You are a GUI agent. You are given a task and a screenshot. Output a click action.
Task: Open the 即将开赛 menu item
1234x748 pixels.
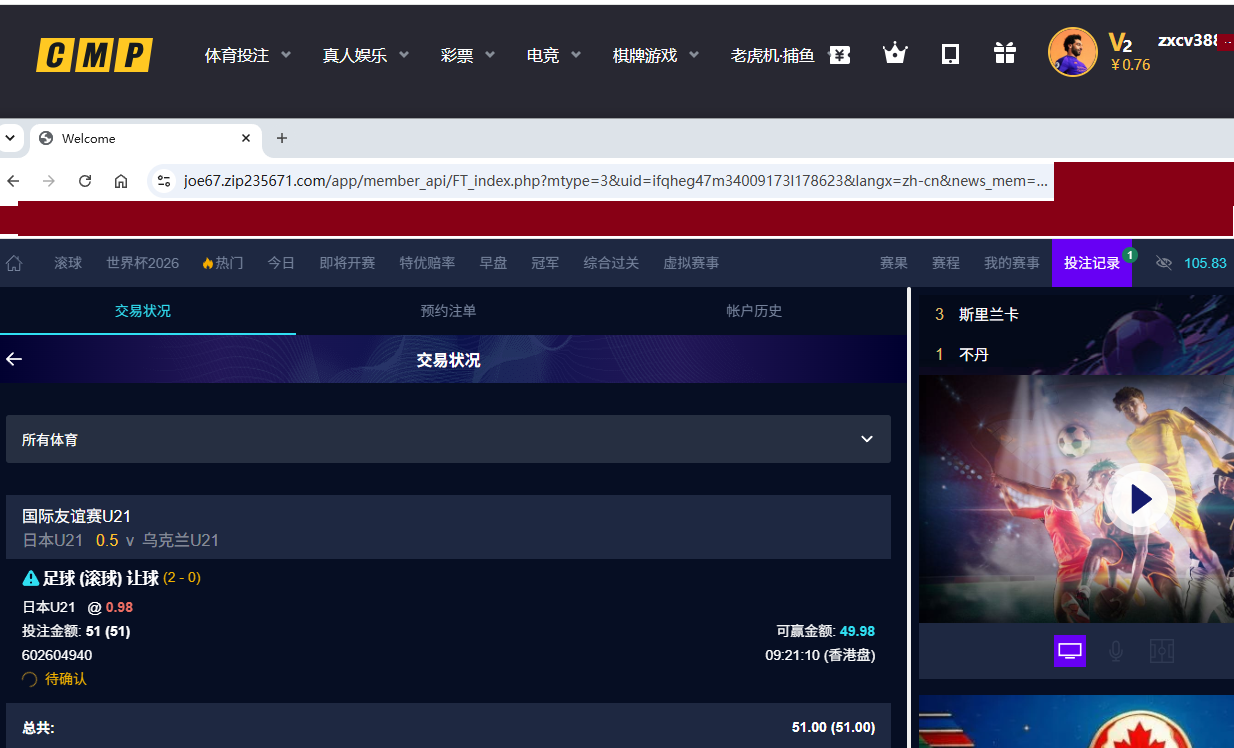(x=347, y=263)
